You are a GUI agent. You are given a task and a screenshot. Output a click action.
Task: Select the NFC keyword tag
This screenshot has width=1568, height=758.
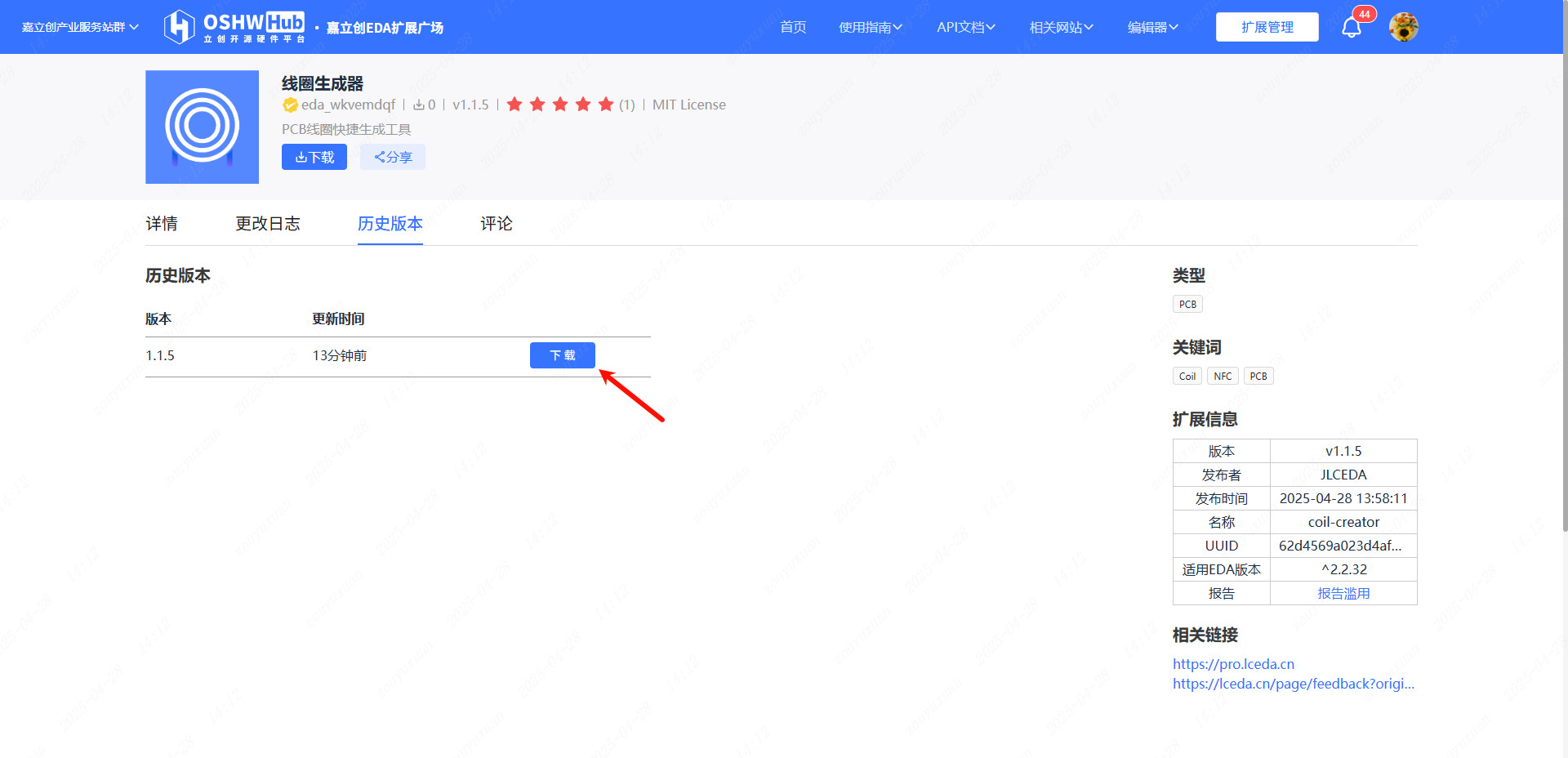(1222, 377)
